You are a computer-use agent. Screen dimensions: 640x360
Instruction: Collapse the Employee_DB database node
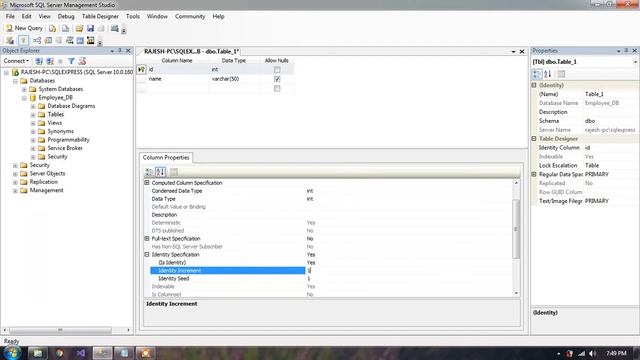coord(24,98)
